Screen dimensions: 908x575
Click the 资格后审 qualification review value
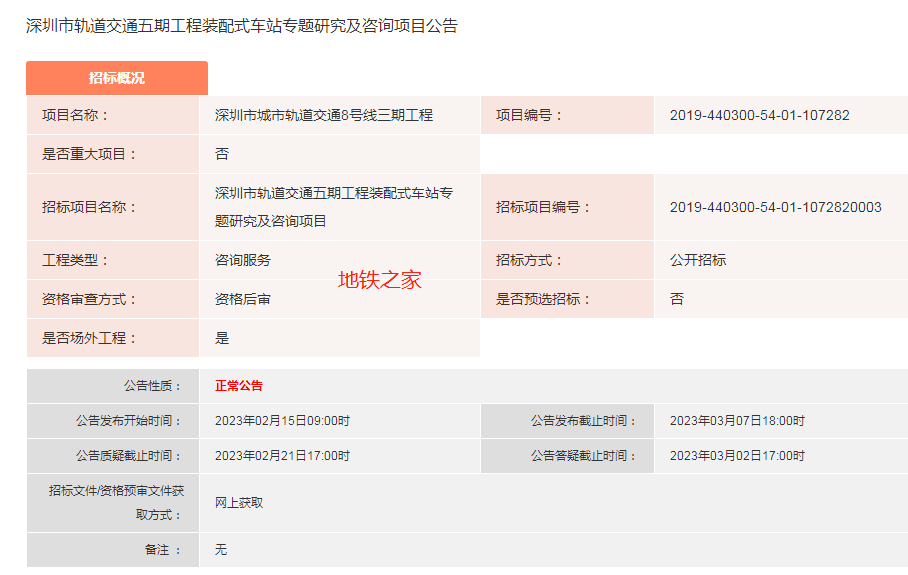click(x=243, y=299)
